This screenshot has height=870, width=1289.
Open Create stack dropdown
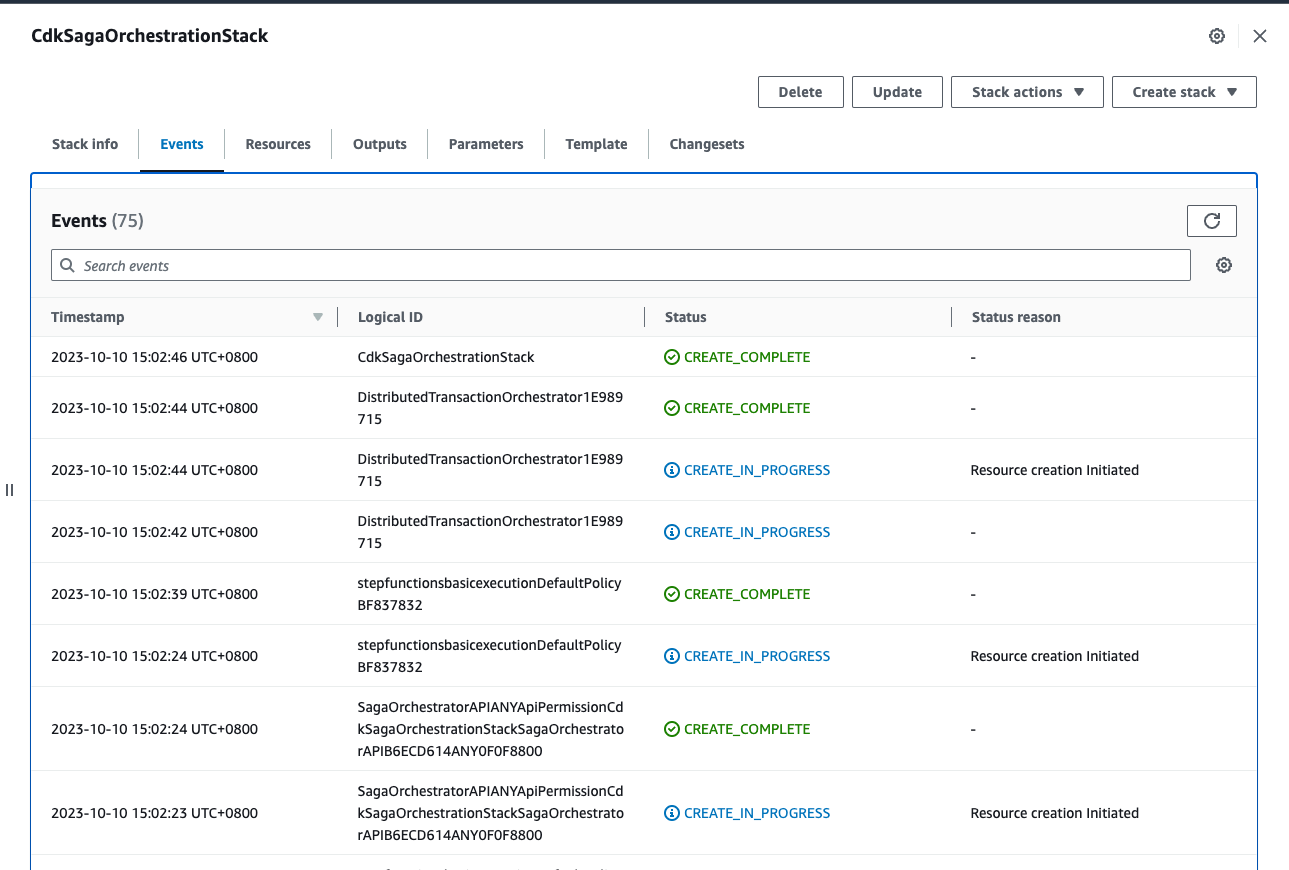coord(1184,92)
